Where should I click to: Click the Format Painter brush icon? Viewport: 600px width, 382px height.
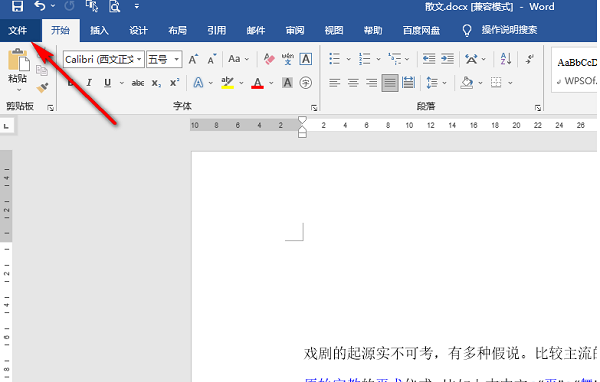tap(42, 88)
